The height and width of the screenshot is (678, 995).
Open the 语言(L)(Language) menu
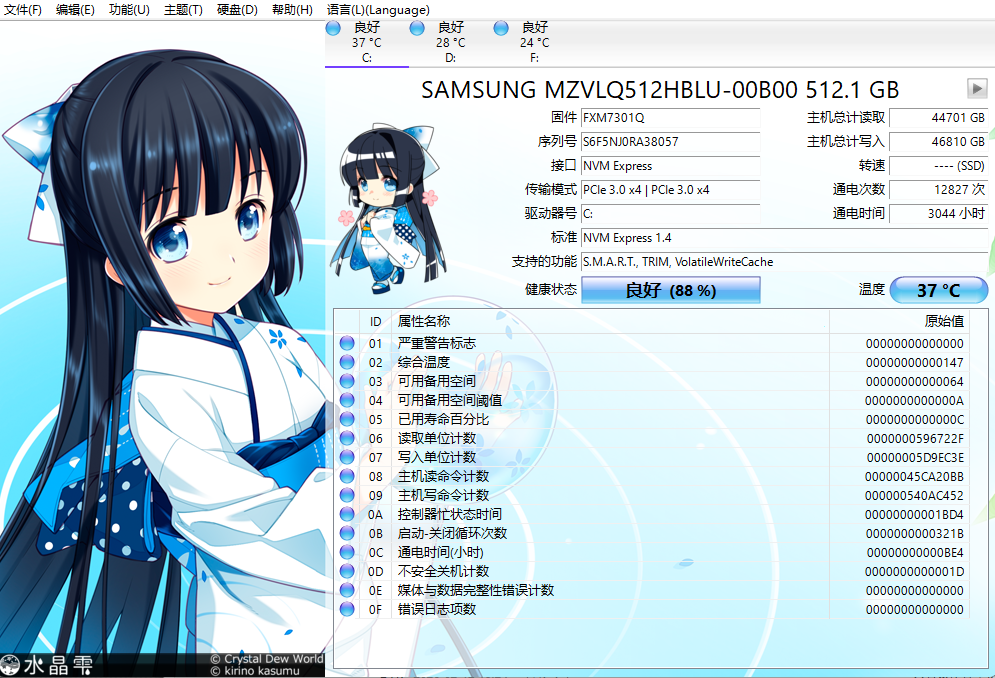tap(378, 10)
